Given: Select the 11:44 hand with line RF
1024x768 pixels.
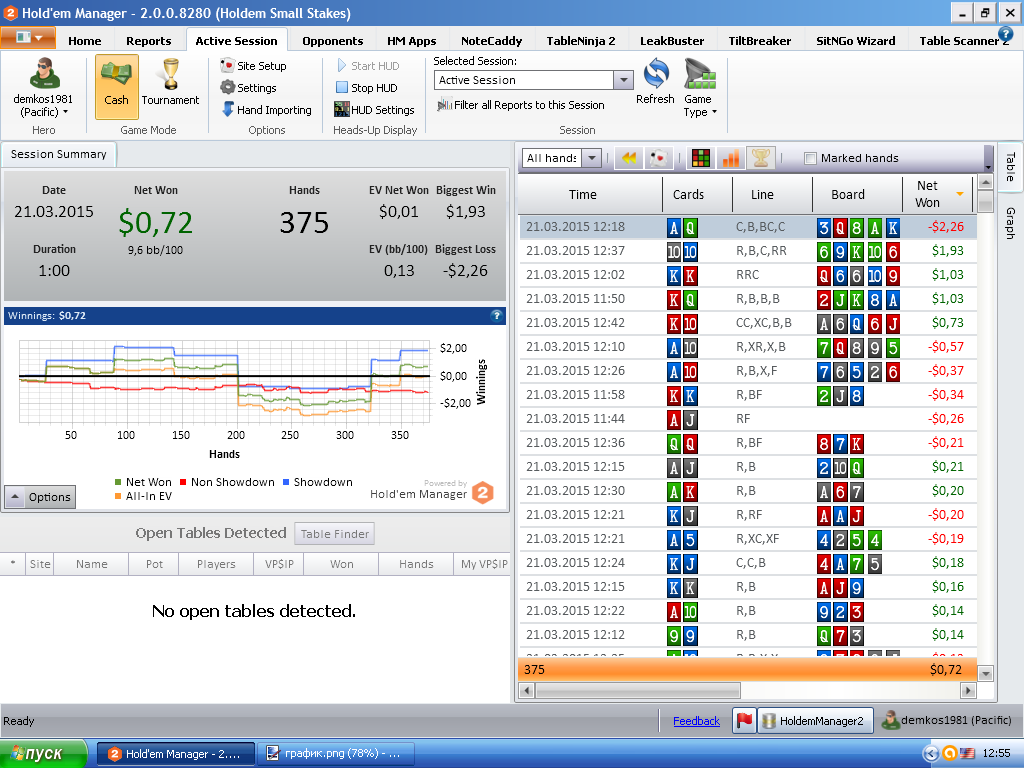Looking at the screenshot, I should pyautogui.click(x=748, y=419).
